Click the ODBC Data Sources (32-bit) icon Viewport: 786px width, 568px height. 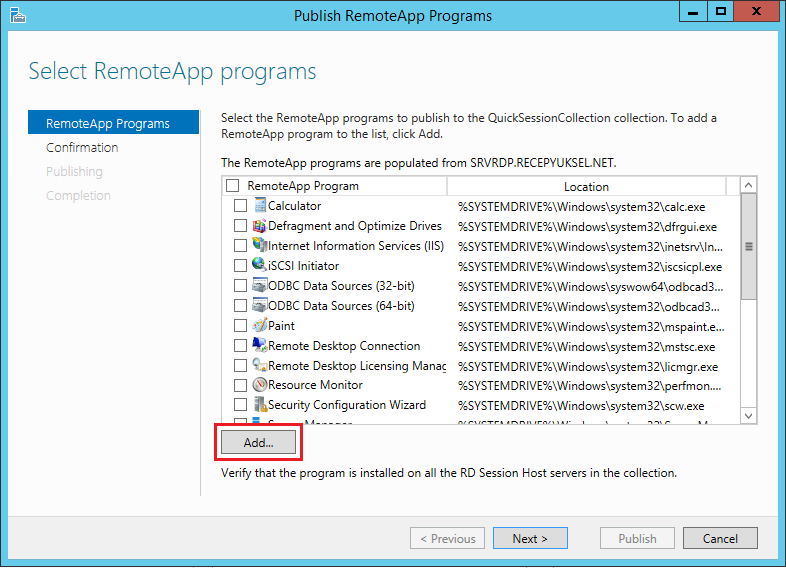[260, 285]
